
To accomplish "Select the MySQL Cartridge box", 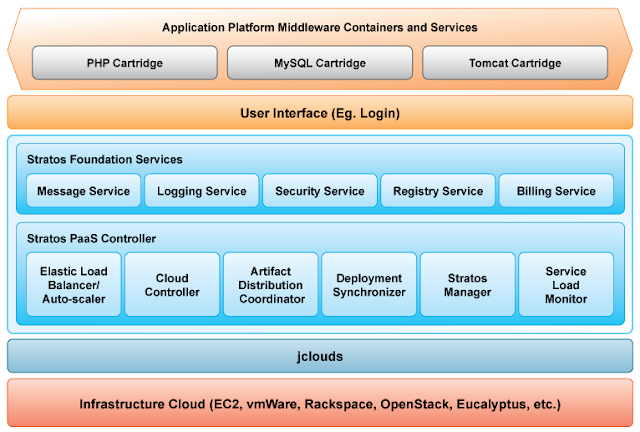I will [x=320, y=63].
